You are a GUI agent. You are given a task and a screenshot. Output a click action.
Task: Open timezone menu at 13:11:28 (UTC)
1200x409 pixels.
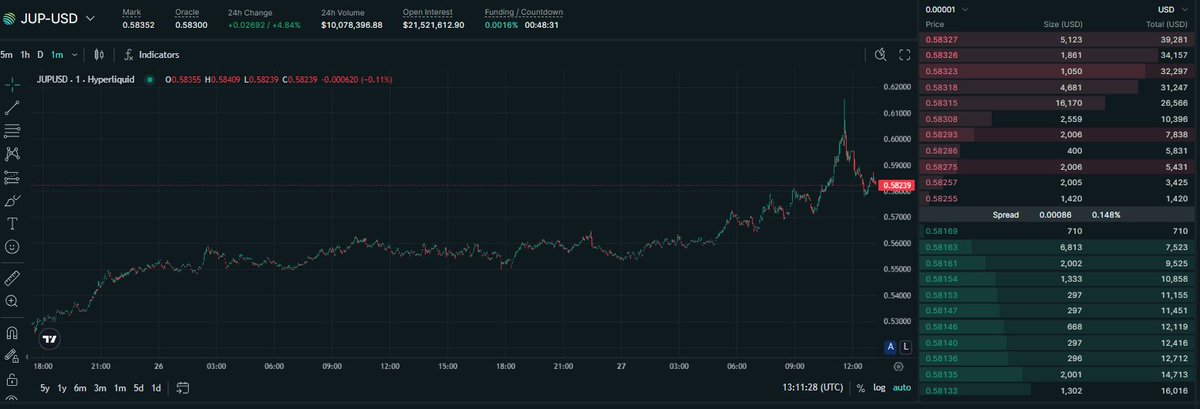pyautogui.click(x=812, y=388)
